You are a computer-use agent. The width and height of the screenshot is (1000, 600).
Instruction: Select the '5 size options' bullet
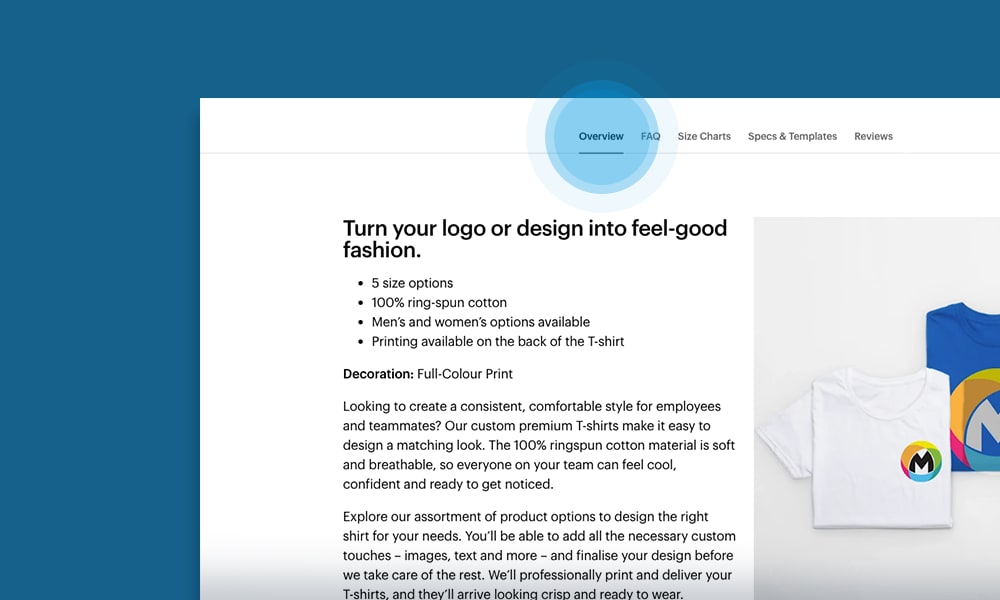pos(412,283)
